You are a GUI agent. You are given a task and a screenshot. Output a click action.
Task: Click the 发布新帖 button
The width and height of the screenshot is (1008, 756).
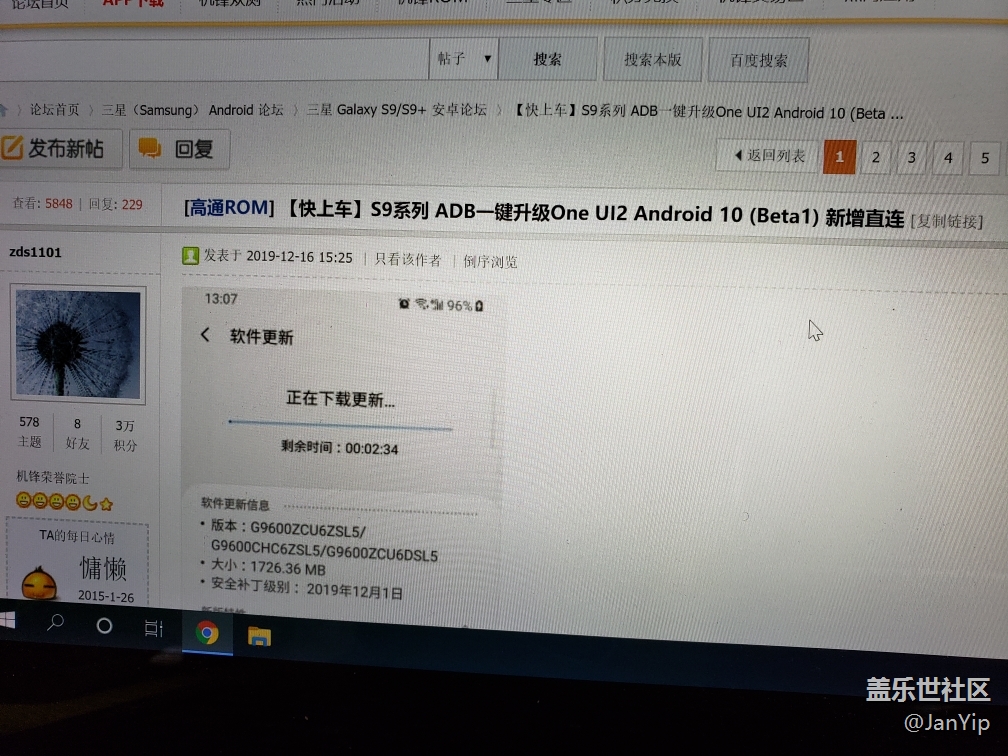coord(62,149)
